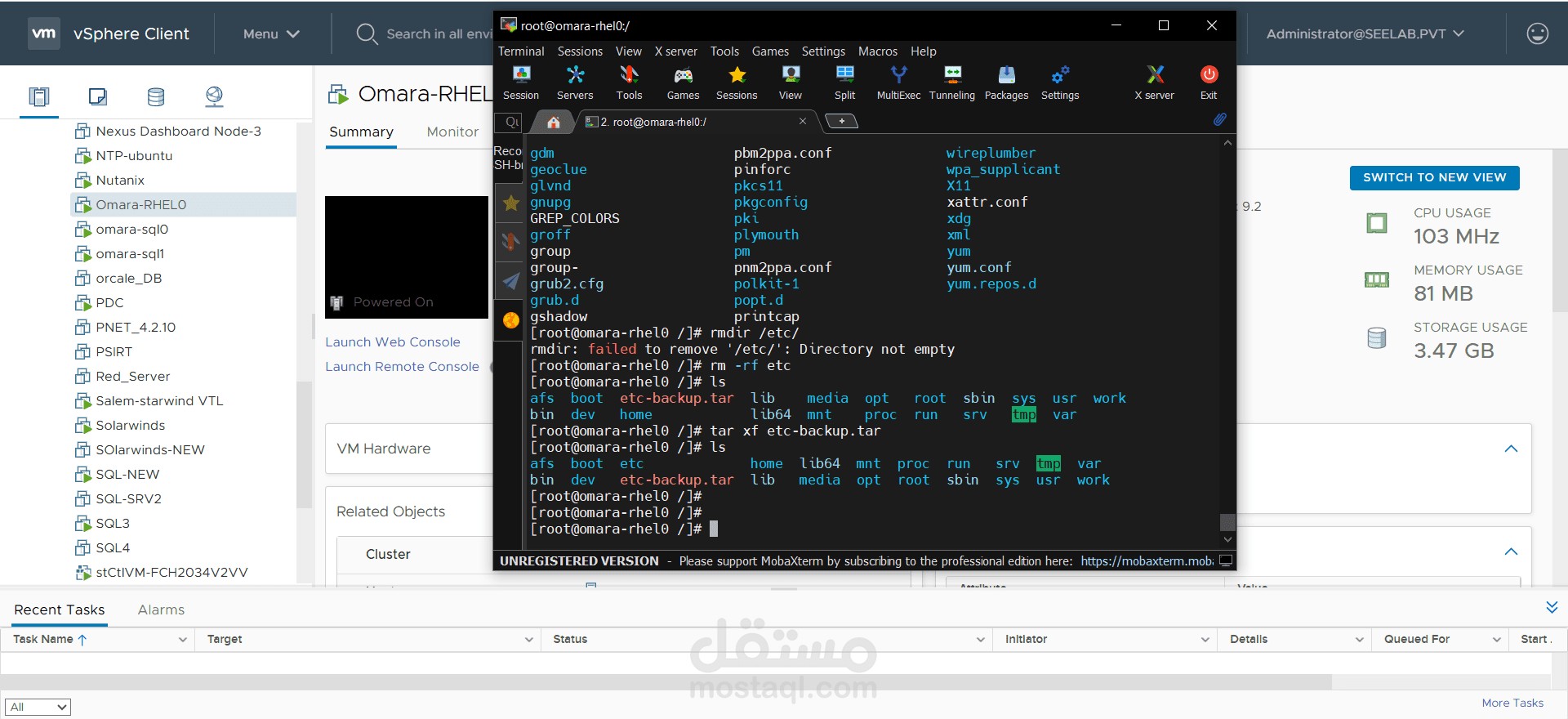Viewport: 1568px width, 719px height.
Task: Open the Status column filter dropdown
Action: click(x=981, y=640)
